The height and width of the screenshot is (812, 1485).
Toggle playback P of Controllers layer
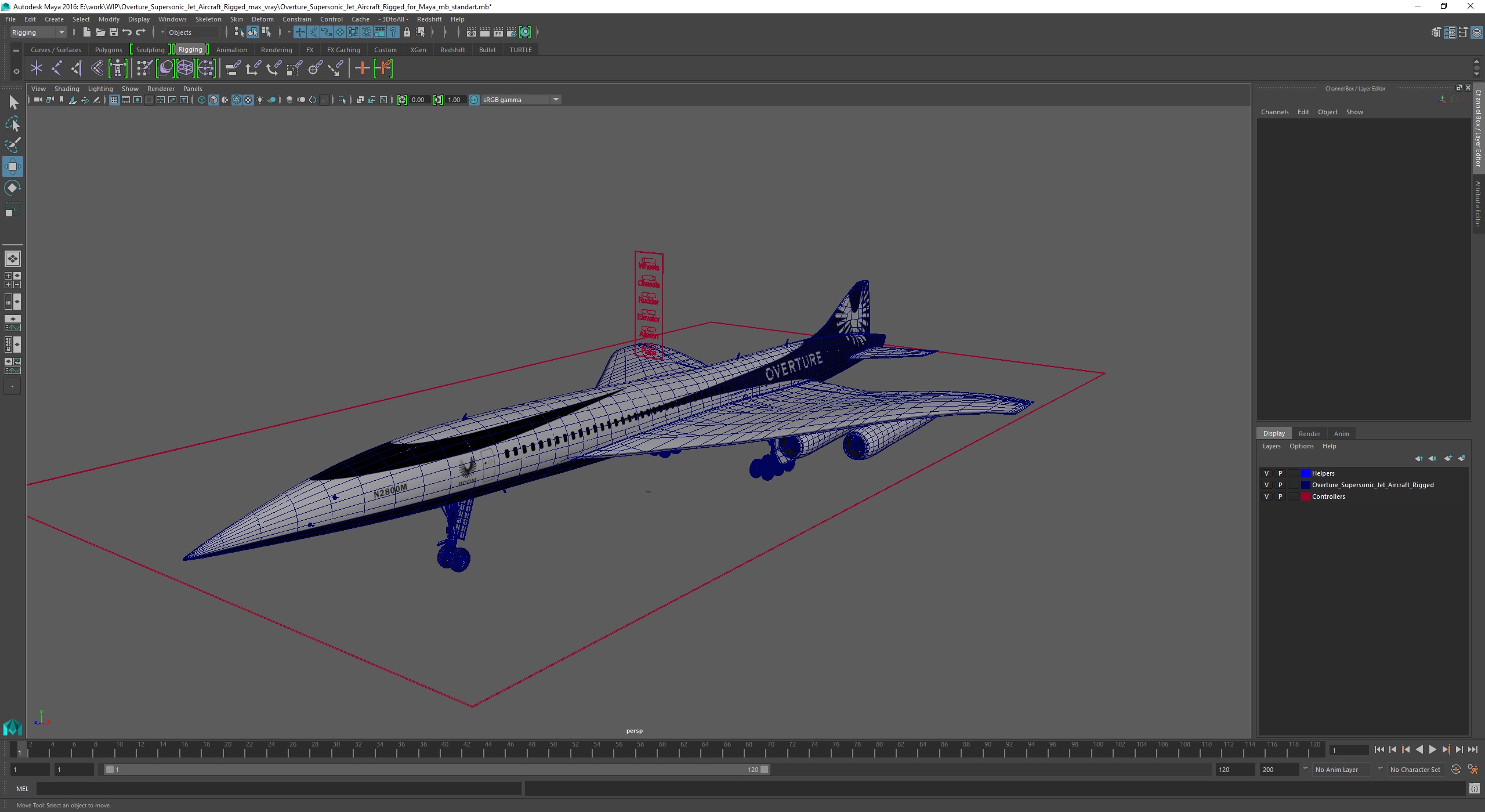(x=1280, y=496)
